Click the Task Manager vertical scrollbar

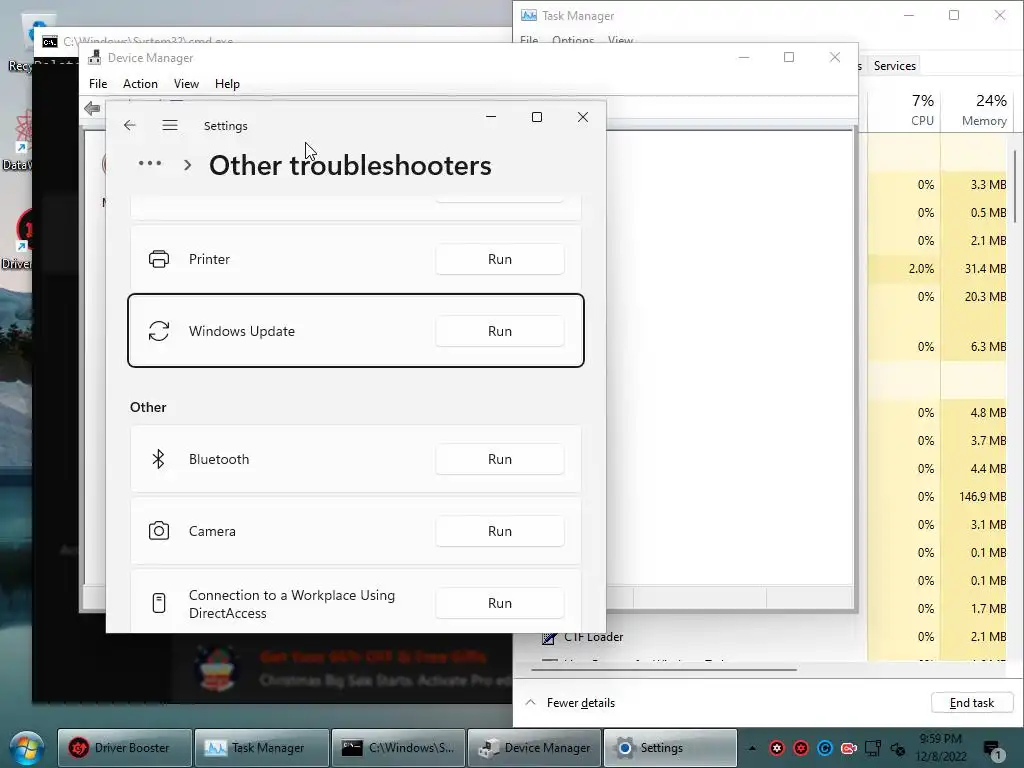click(1016, 186)
